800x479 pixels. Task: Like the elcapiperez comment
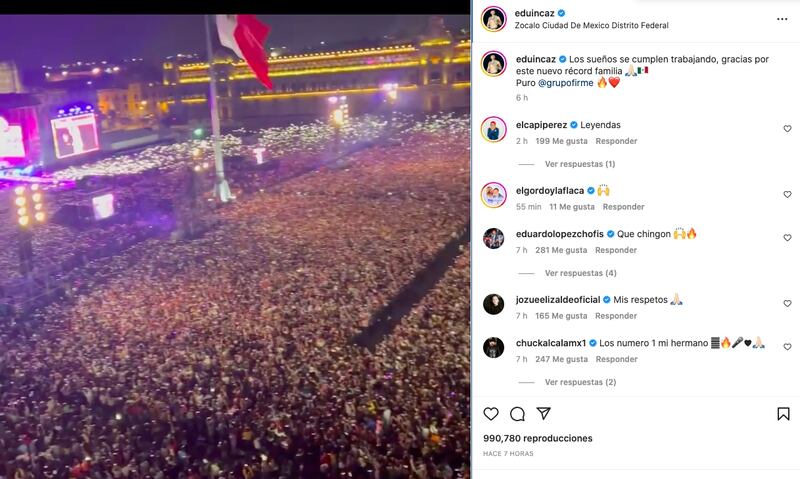pos(787,129)
